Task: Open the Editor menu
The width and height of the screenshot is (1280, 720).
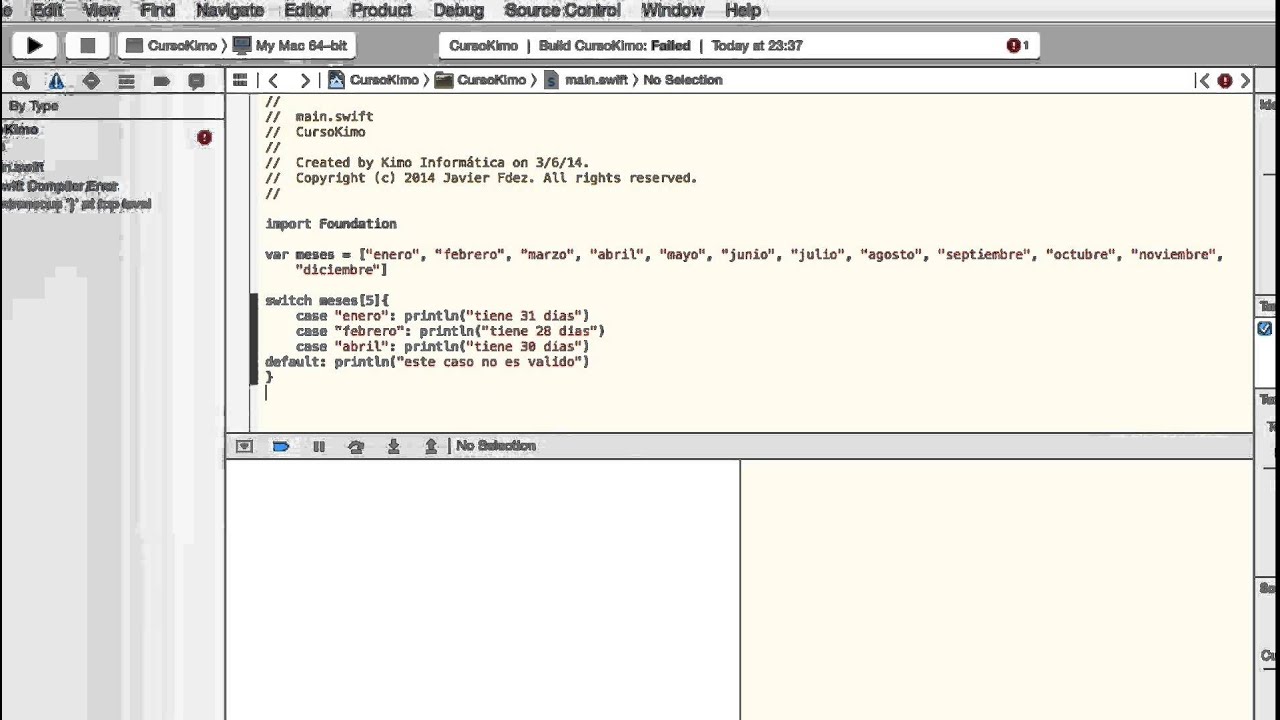Action: (x=308, y=10)
